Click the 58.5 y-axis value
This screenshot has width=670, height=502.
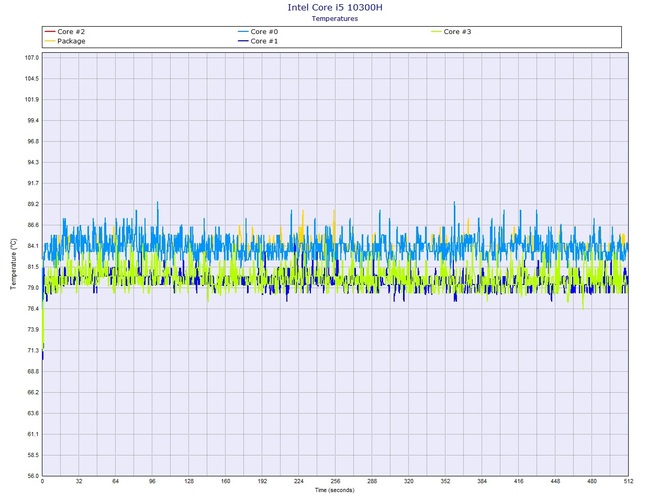(33, 455)
